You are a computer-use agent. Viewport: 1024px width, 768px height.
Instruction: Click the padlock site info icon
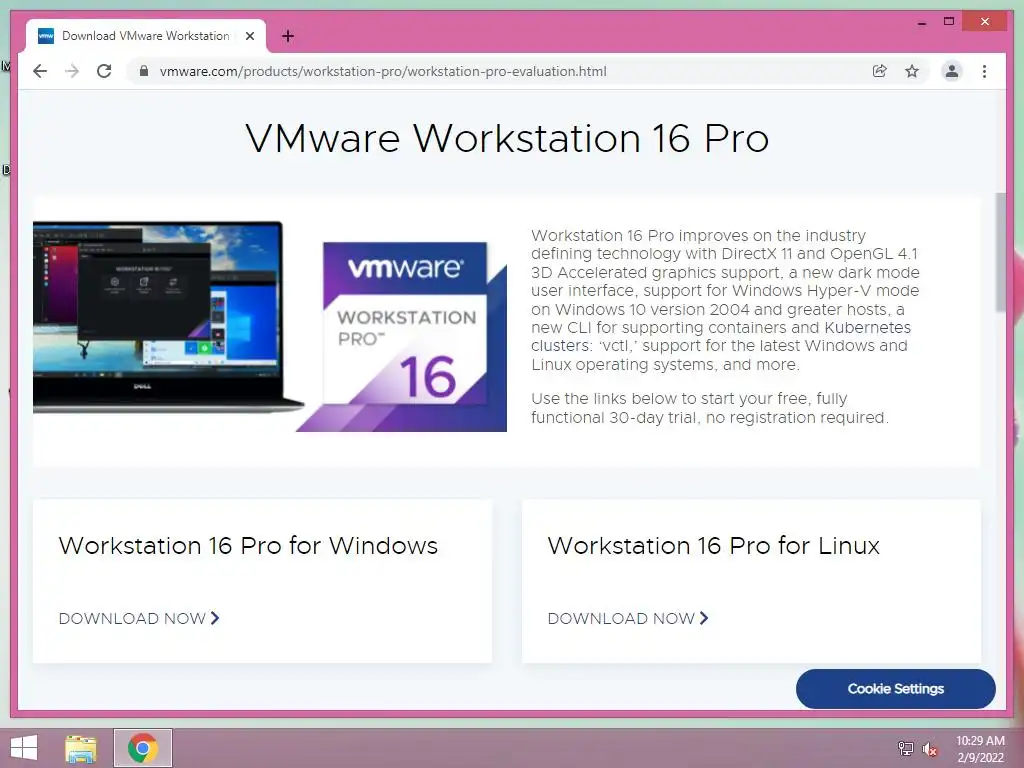[144, 71]
